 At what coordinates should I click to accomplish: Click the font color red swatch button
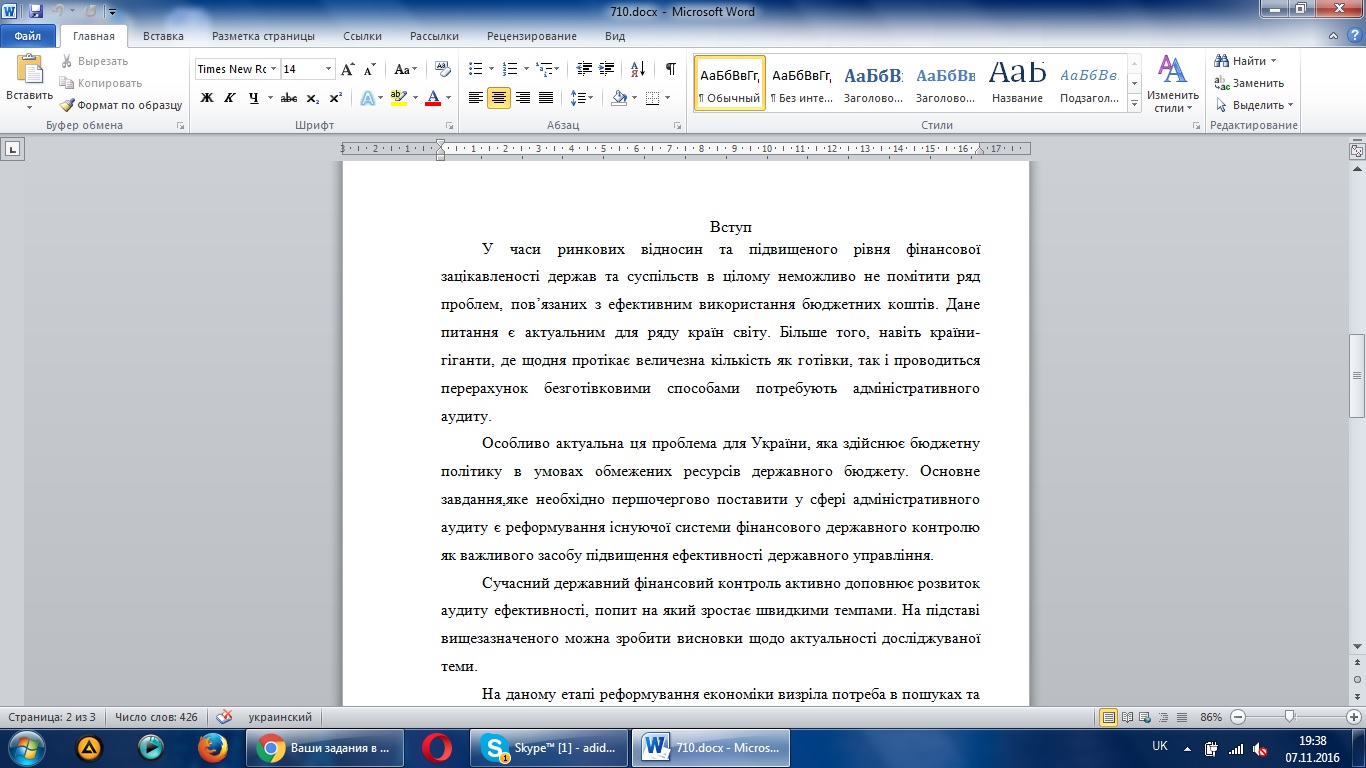click(x=432, y=98)
